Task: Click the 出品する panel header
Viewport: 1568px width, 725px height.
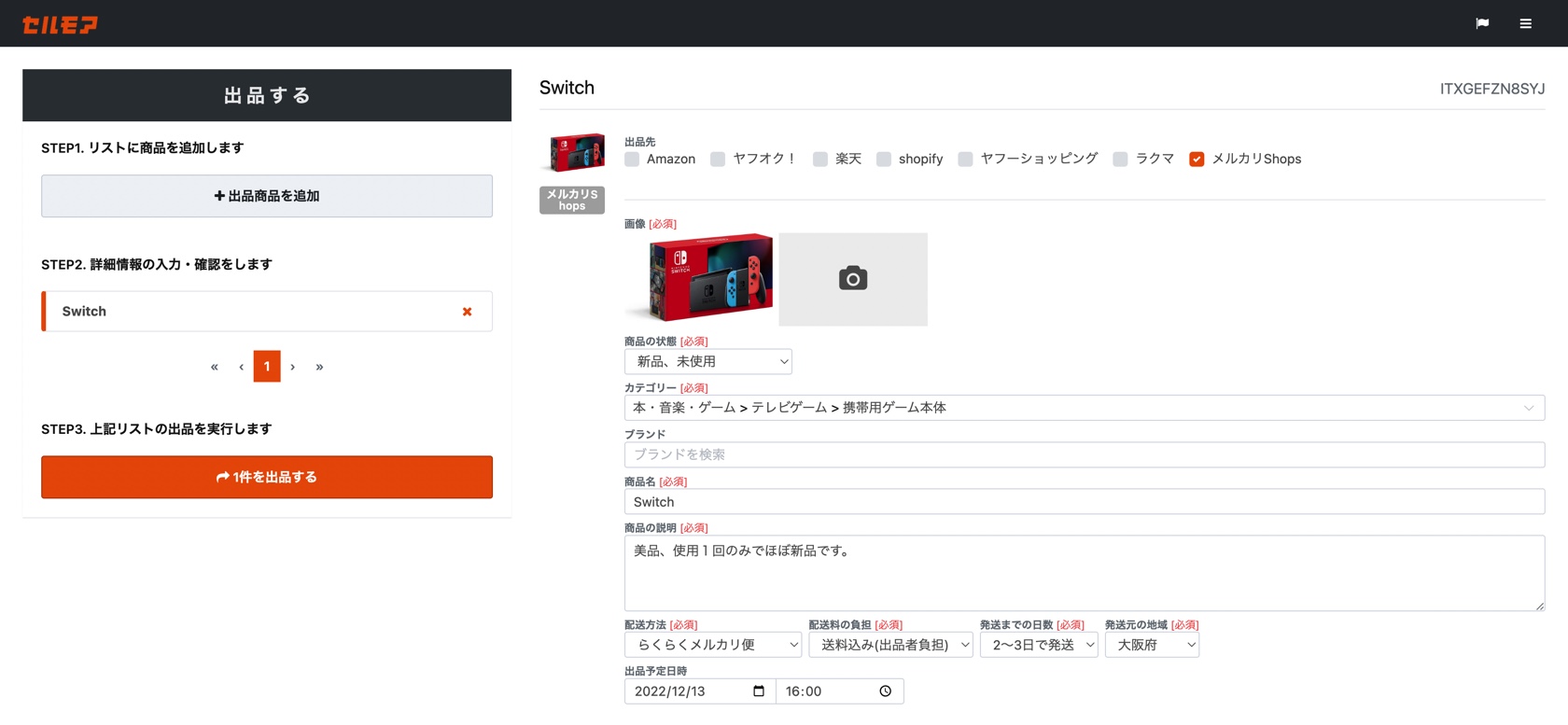Action: [x=267, y=95]
